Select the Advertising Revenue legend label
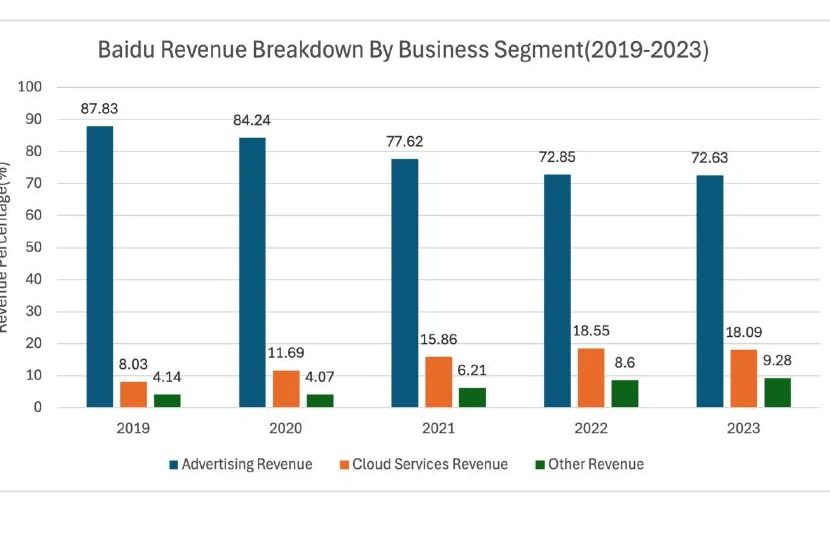This screenshot has height=555, width=830. click(247, 464)
